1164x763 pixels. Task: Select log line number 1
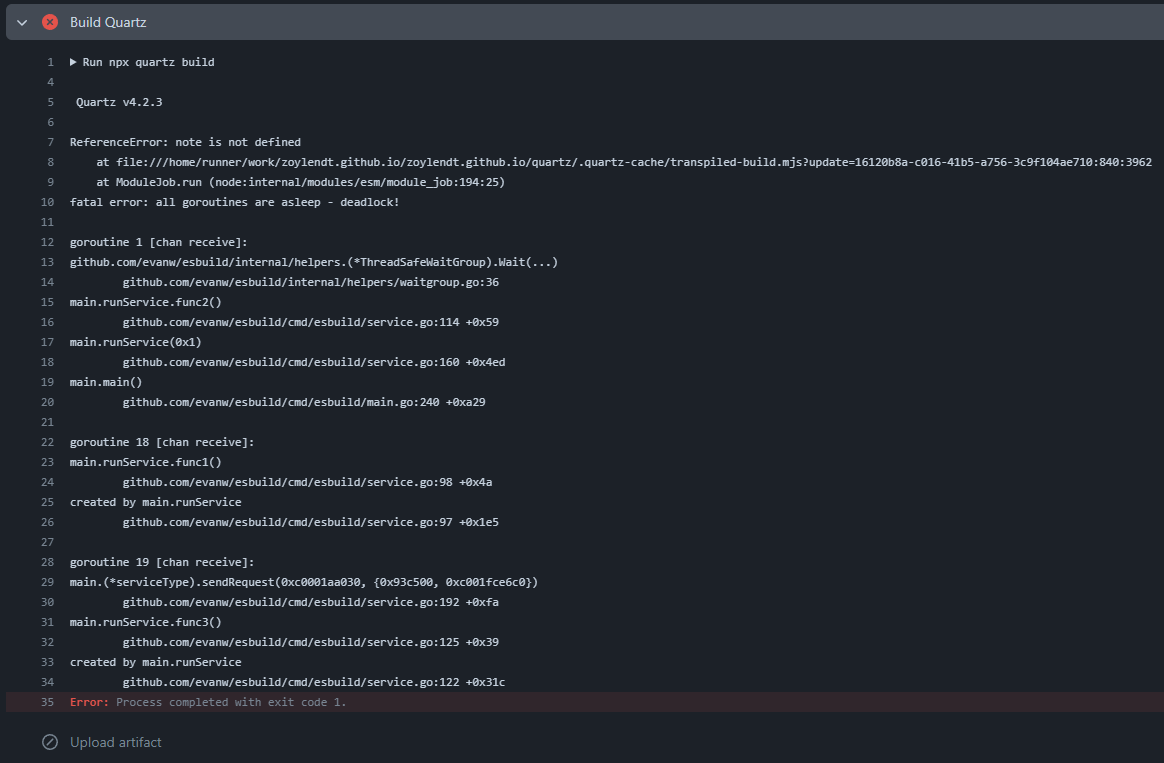[x=50, y=62]
